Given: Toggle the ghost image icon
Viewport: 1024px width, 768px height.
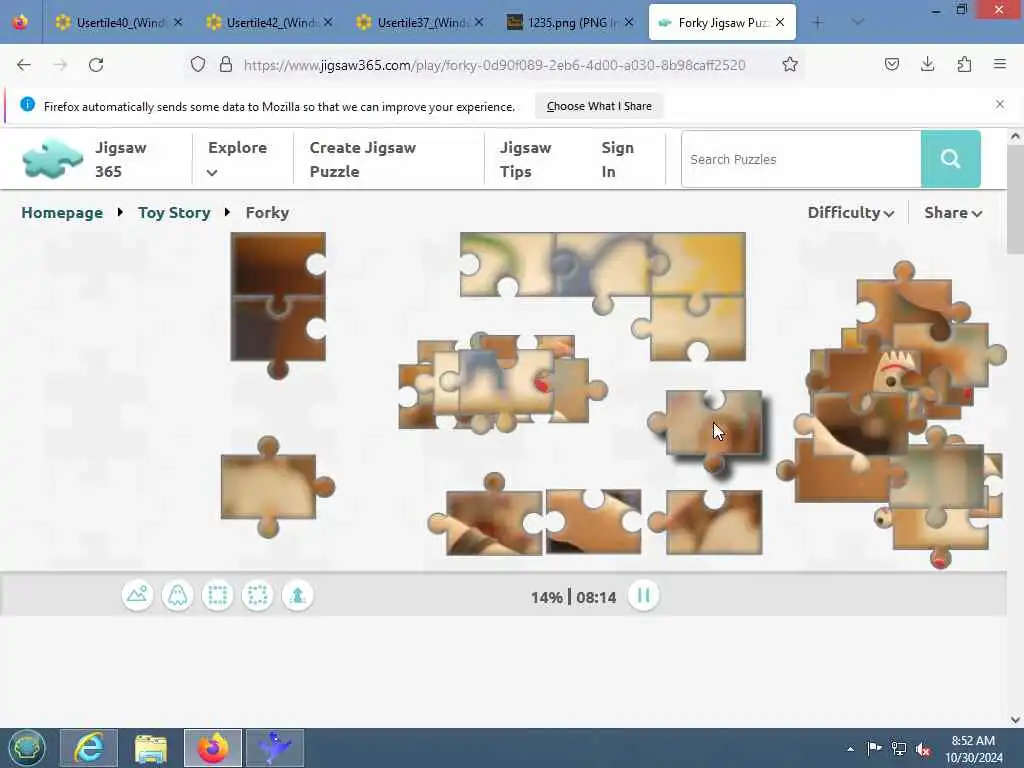Looking at the screenshot, I should [178, 596].
